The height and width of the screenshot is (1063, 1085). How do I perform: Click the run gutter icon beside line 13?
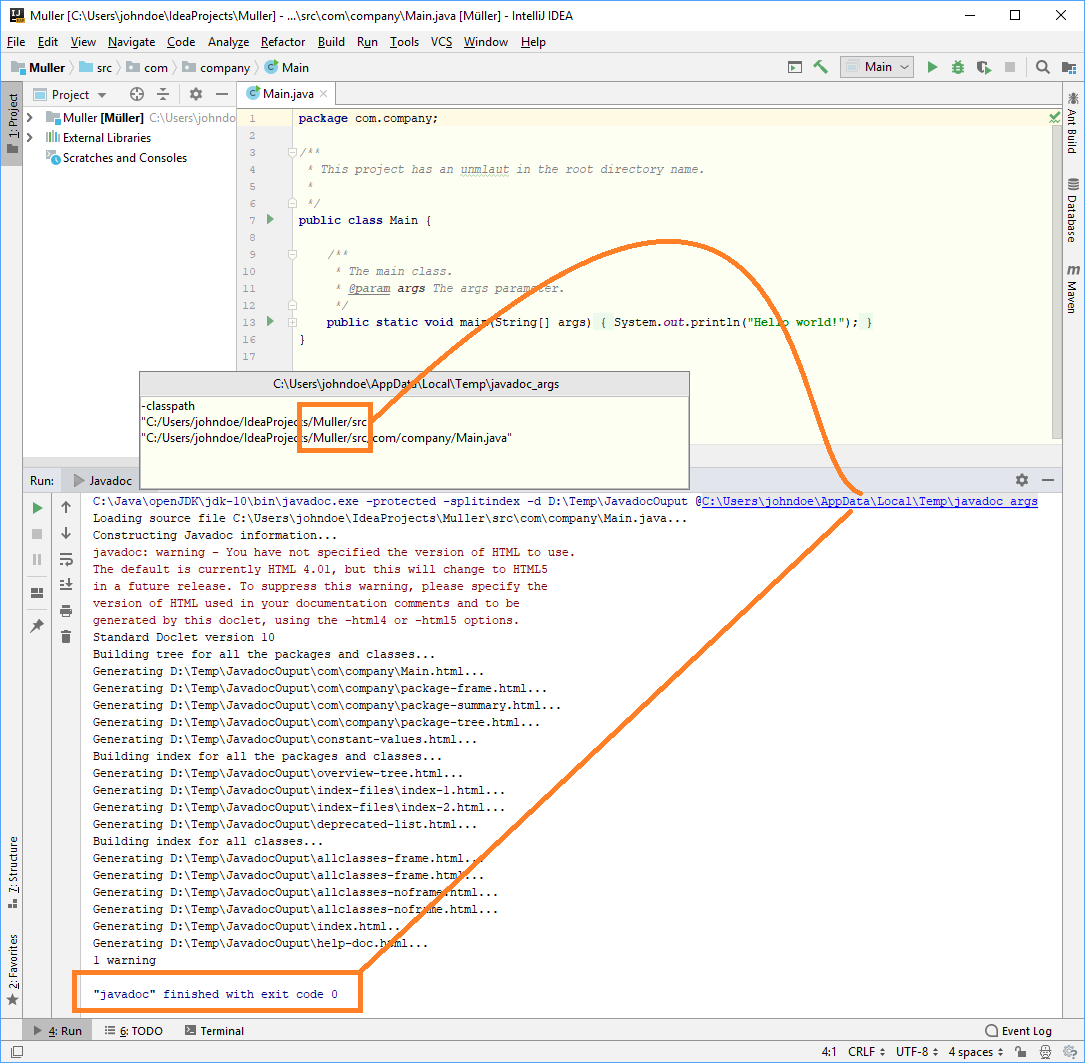click(x=269, y=321)
